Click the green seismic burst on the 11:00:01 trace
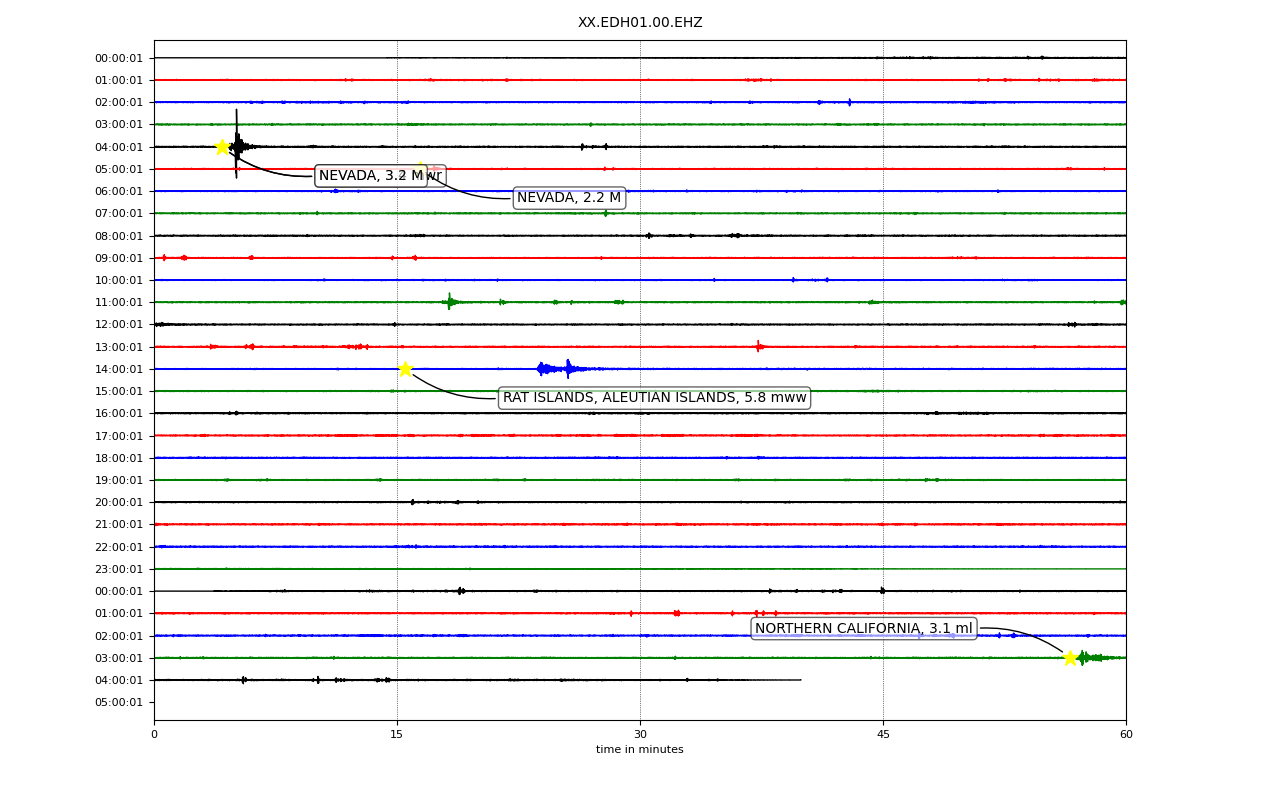Viewport: 1280px width, 800px height. (451, 301)
